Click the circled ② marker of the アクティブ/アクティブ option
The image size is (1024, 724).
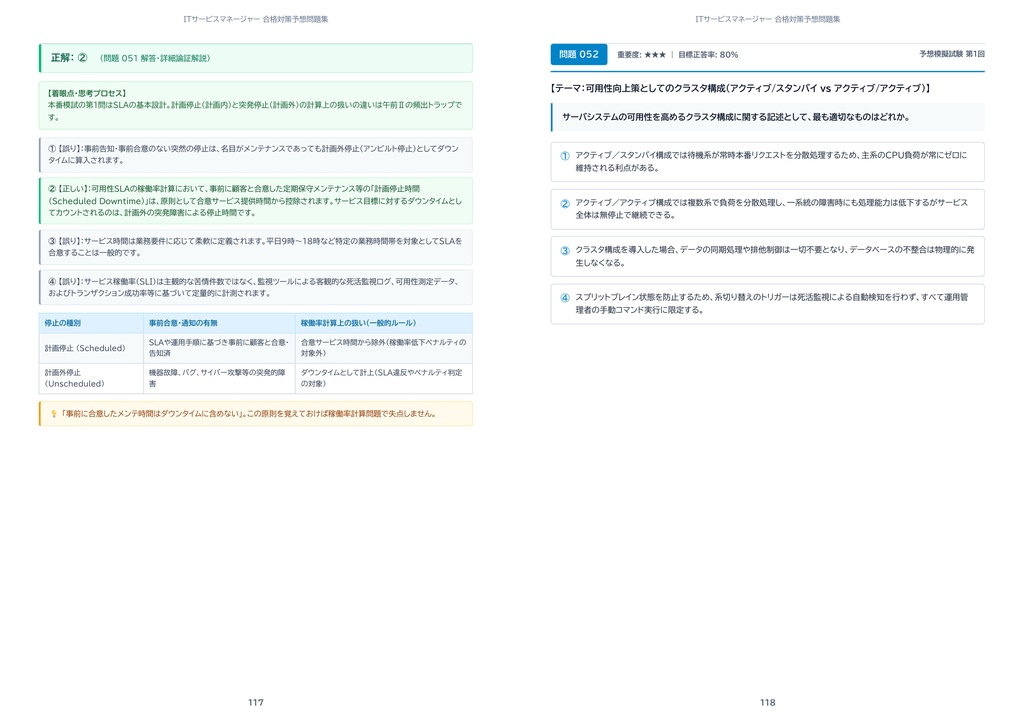coord(565,204)
